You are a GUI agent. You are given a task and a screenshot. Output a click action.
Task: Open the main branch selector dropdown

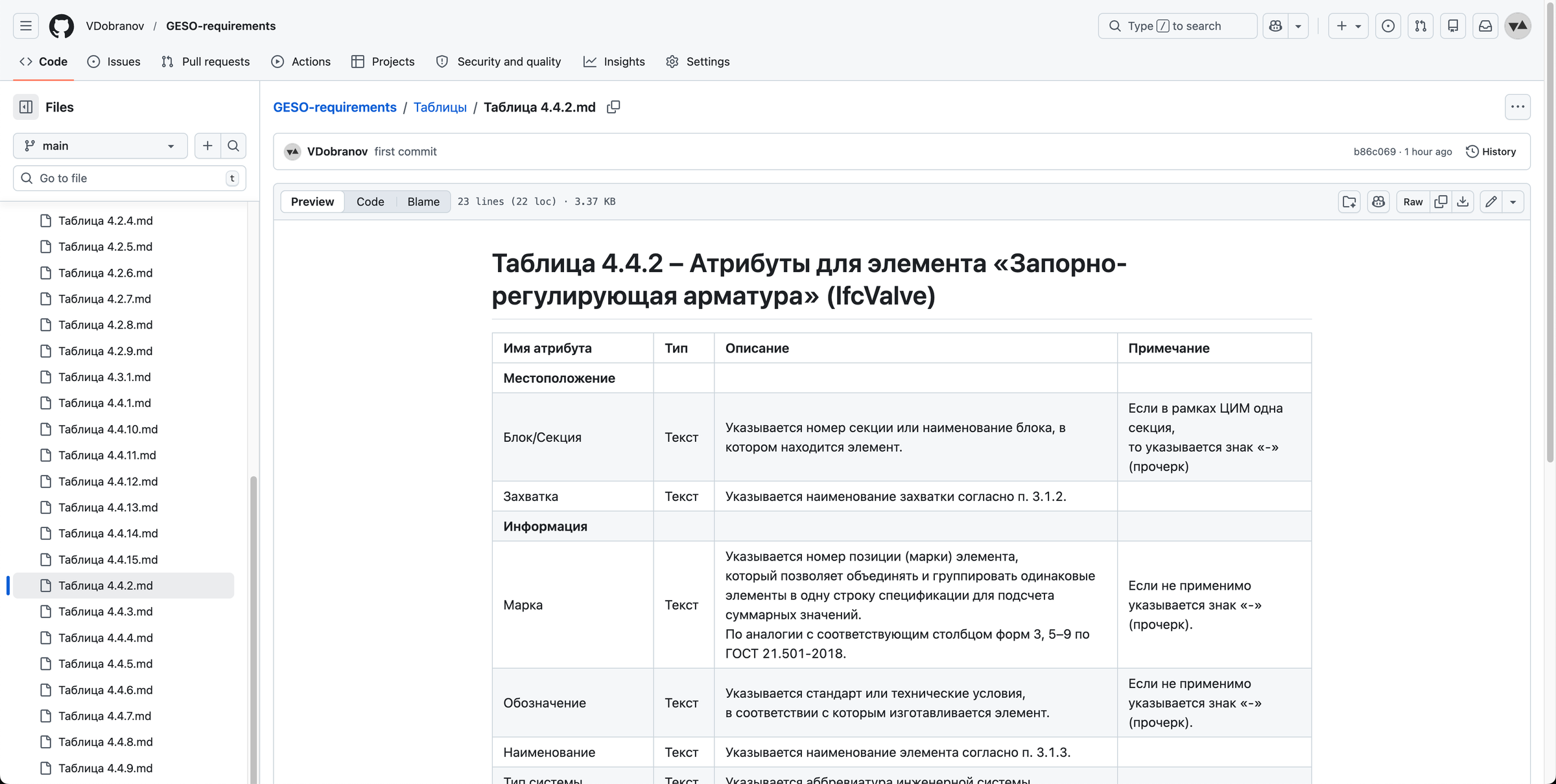point(100,146)
